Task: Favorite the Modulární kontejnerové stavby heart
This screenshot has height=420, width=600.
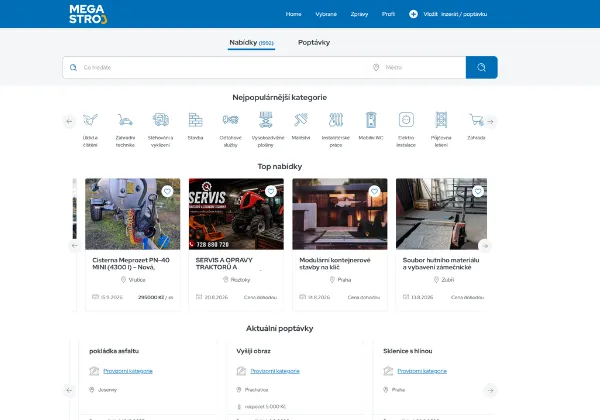Action: pos(374,191)
